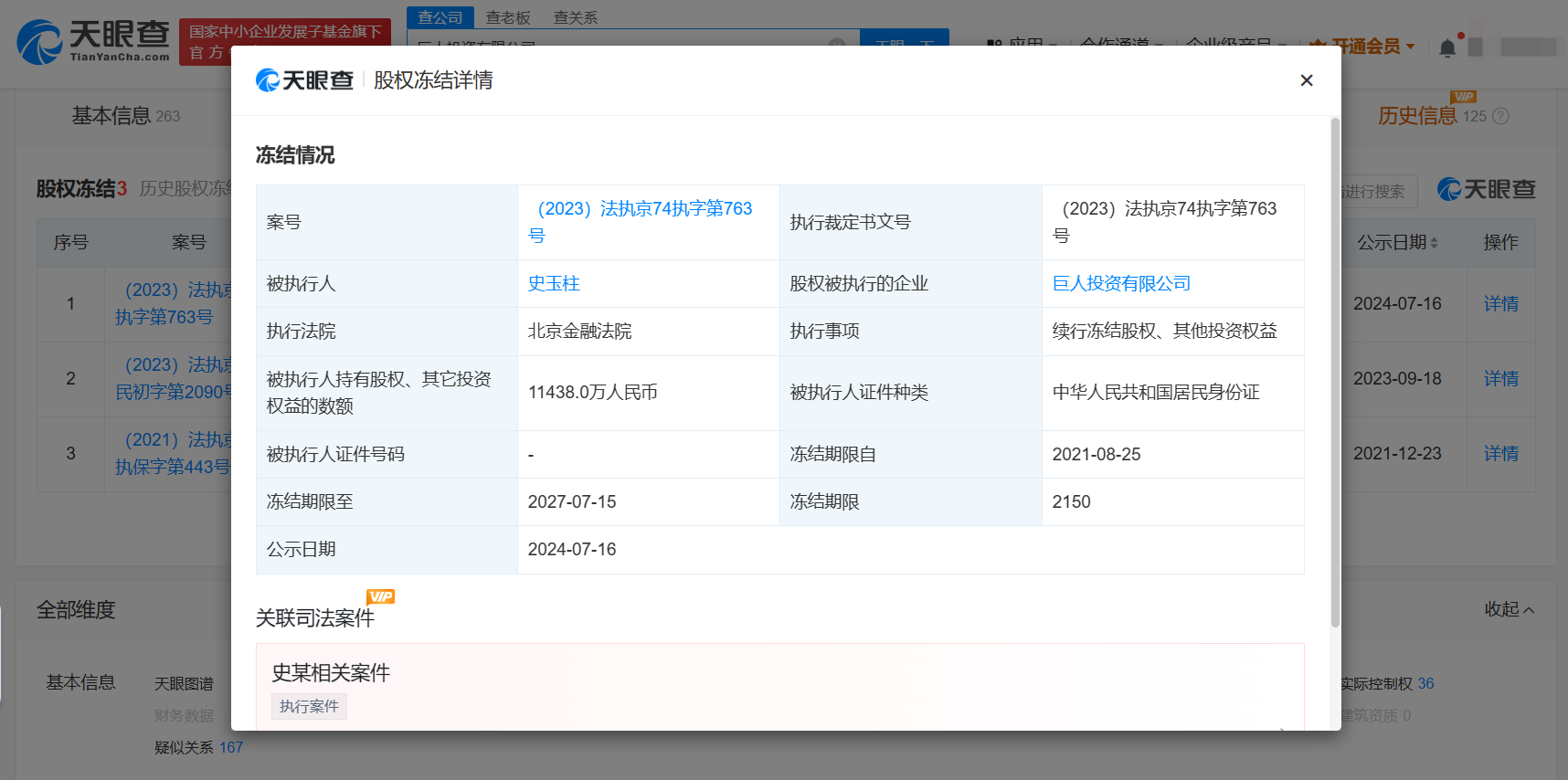
Task: Open the 疑似关系 167 item
Action: point(198,747)
